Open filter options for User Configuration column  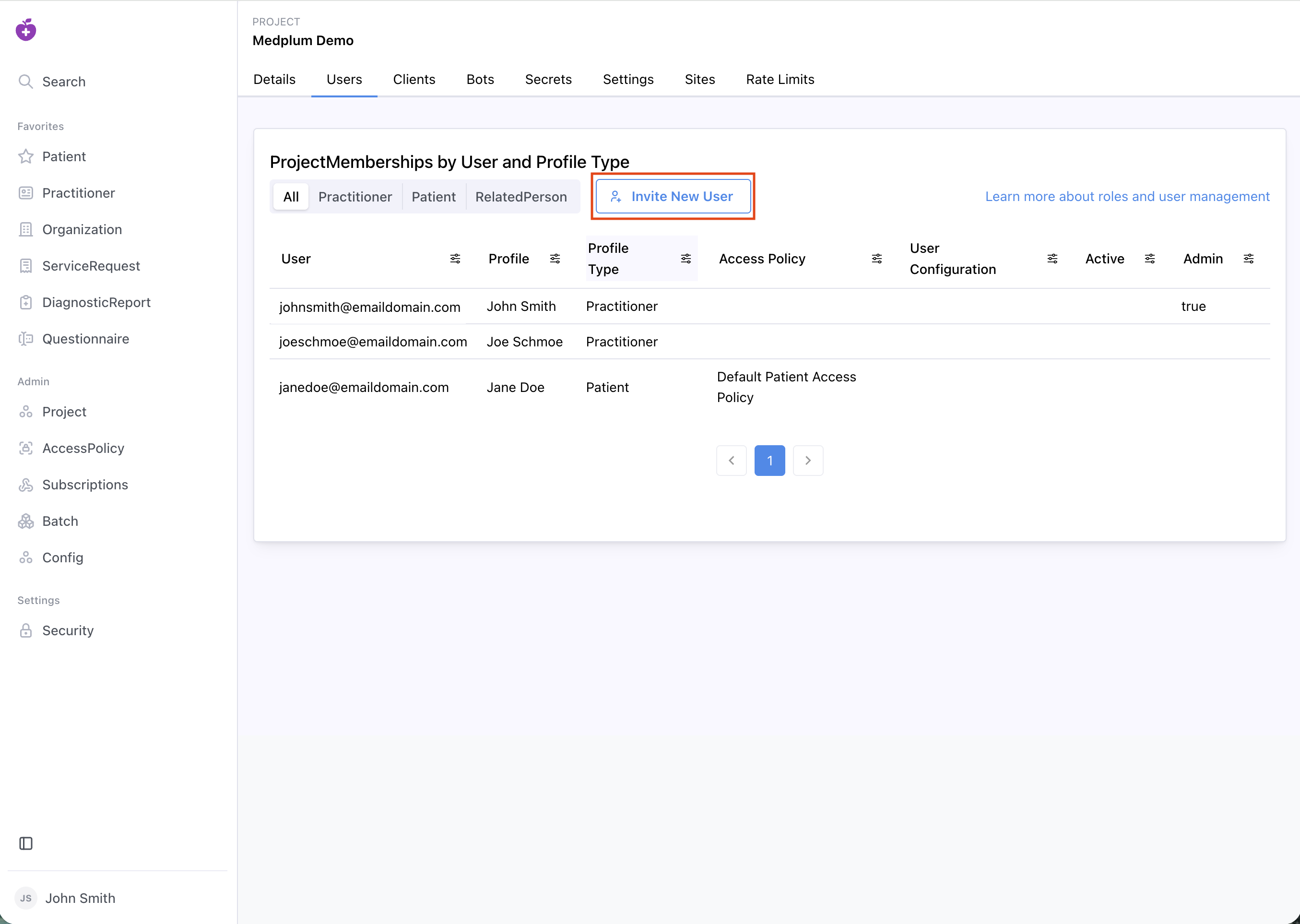pos(1052,258)
